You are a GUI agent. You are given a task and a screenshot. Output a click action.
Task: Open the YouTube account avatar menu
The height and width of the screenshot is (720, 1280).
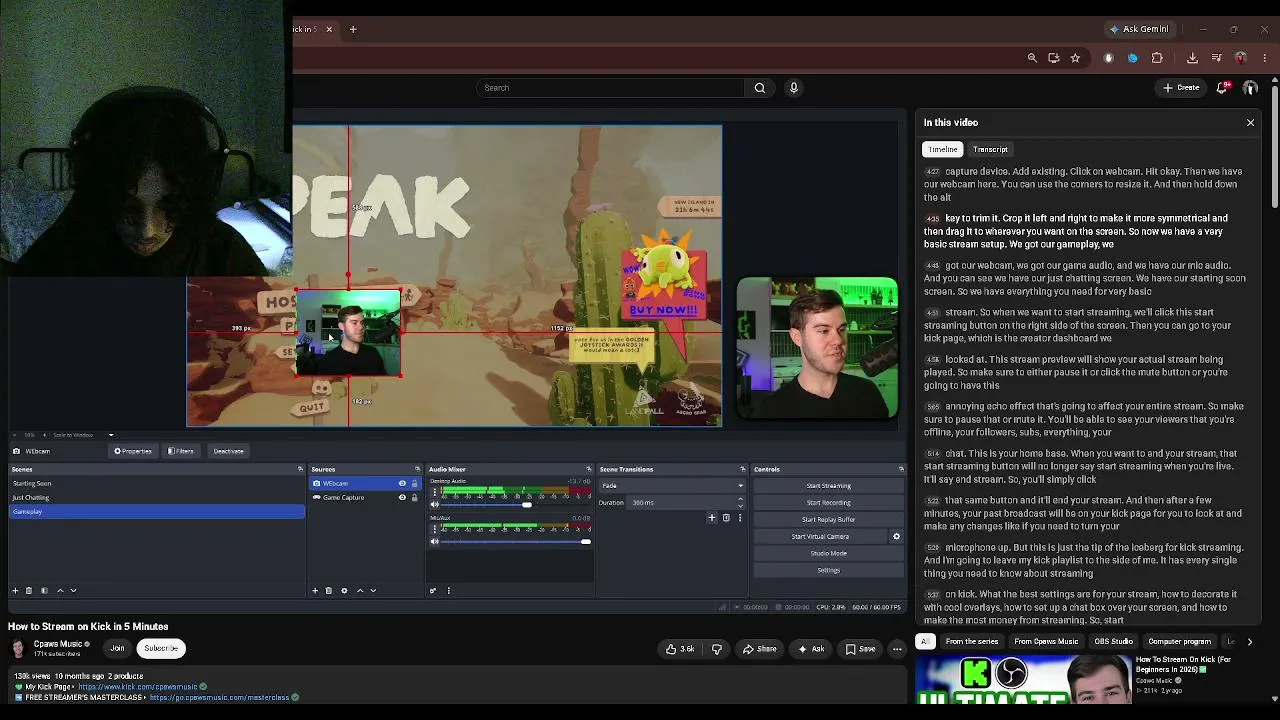point(1250,88)
